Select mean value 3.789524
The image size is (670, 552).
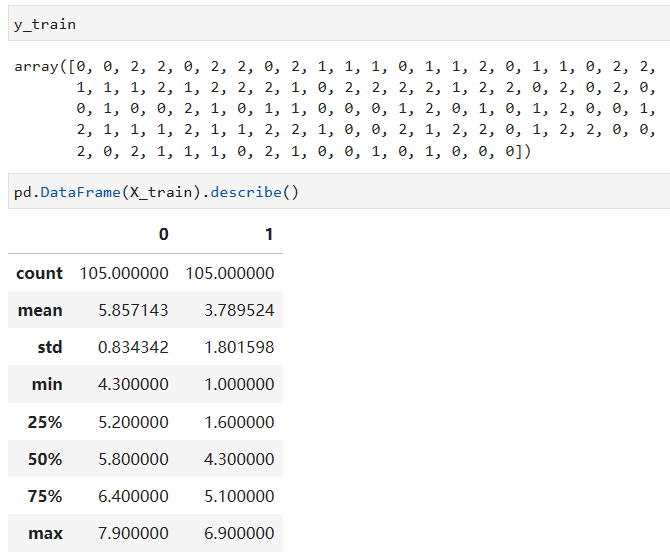point(239,310)
